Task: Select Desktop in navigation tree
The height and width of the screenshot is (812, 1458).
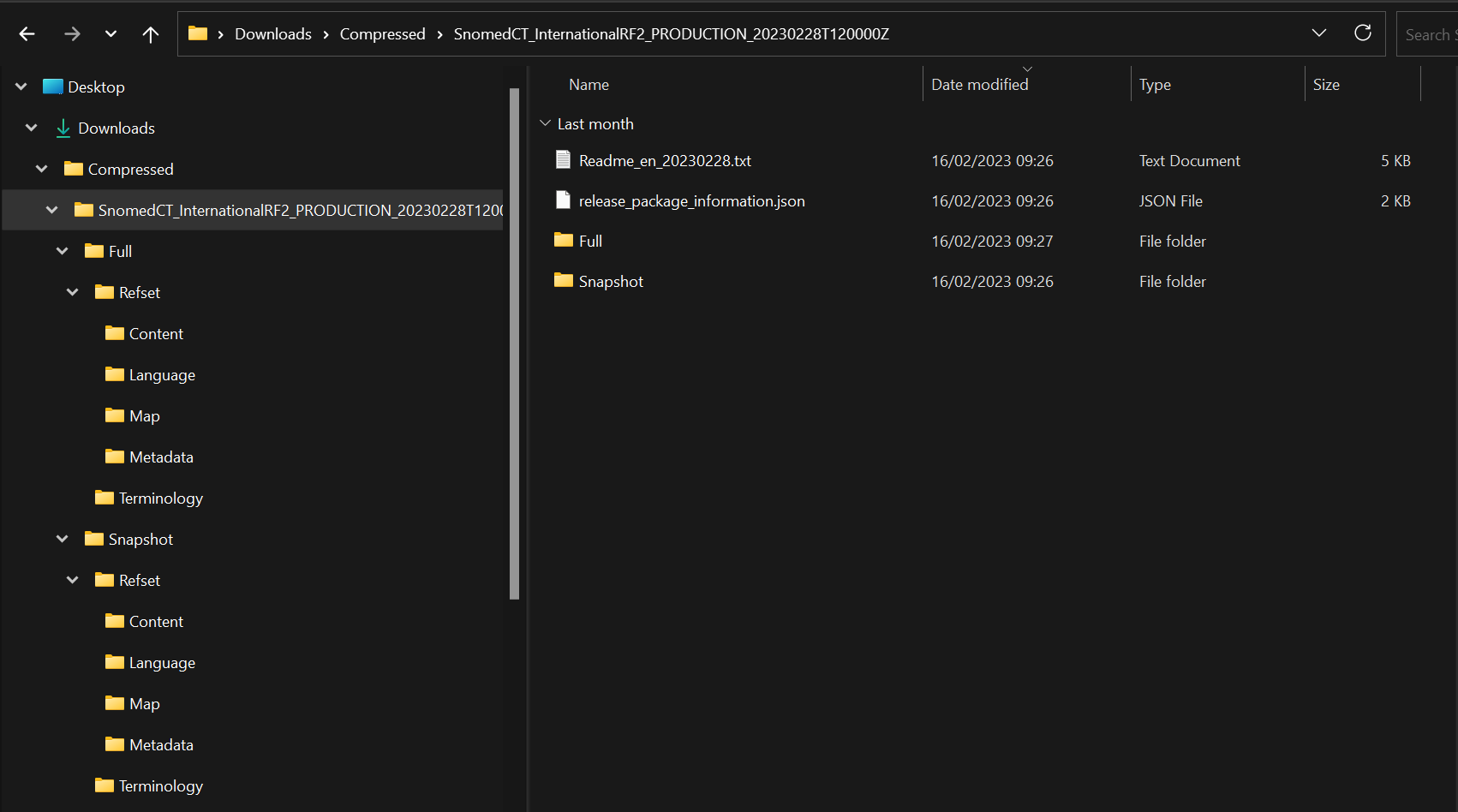Action: (96, 87)
